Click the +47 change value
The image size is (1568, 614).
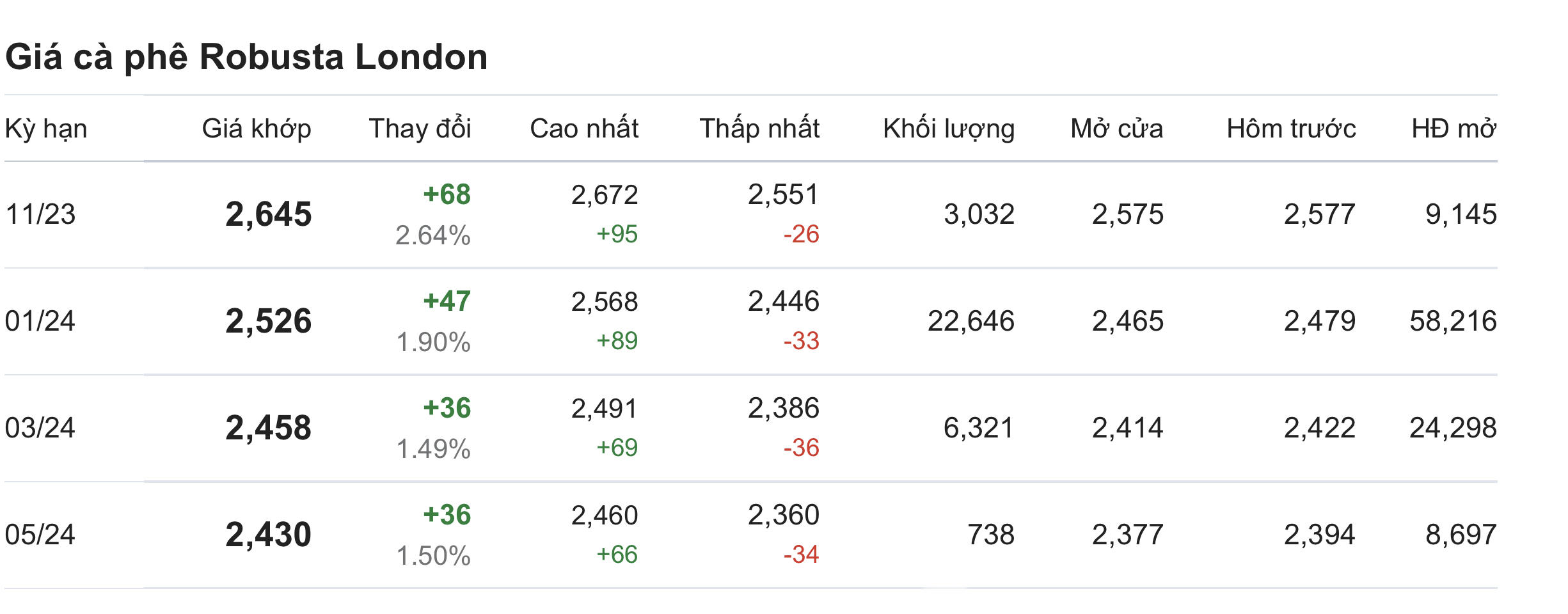point(447,301)
